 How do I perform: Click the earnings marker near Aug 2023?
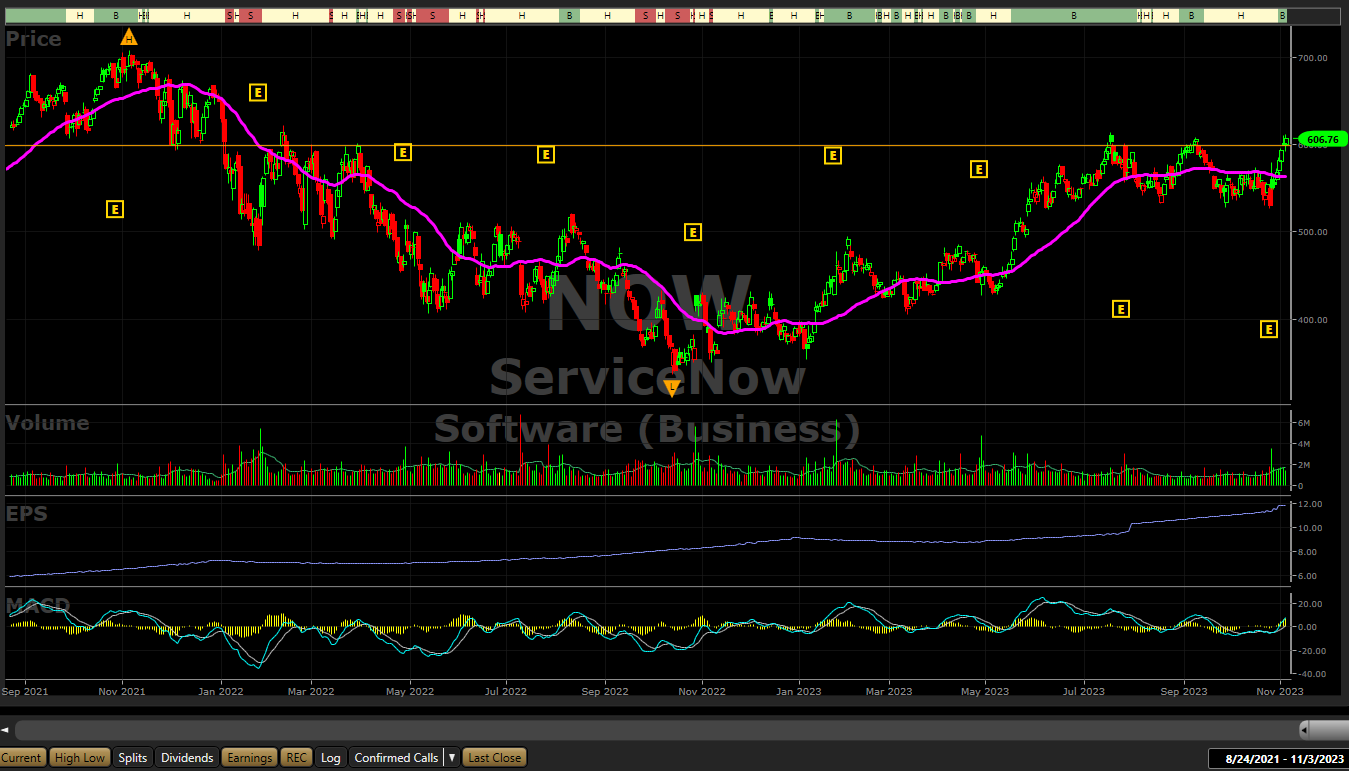click(1120, 309)
